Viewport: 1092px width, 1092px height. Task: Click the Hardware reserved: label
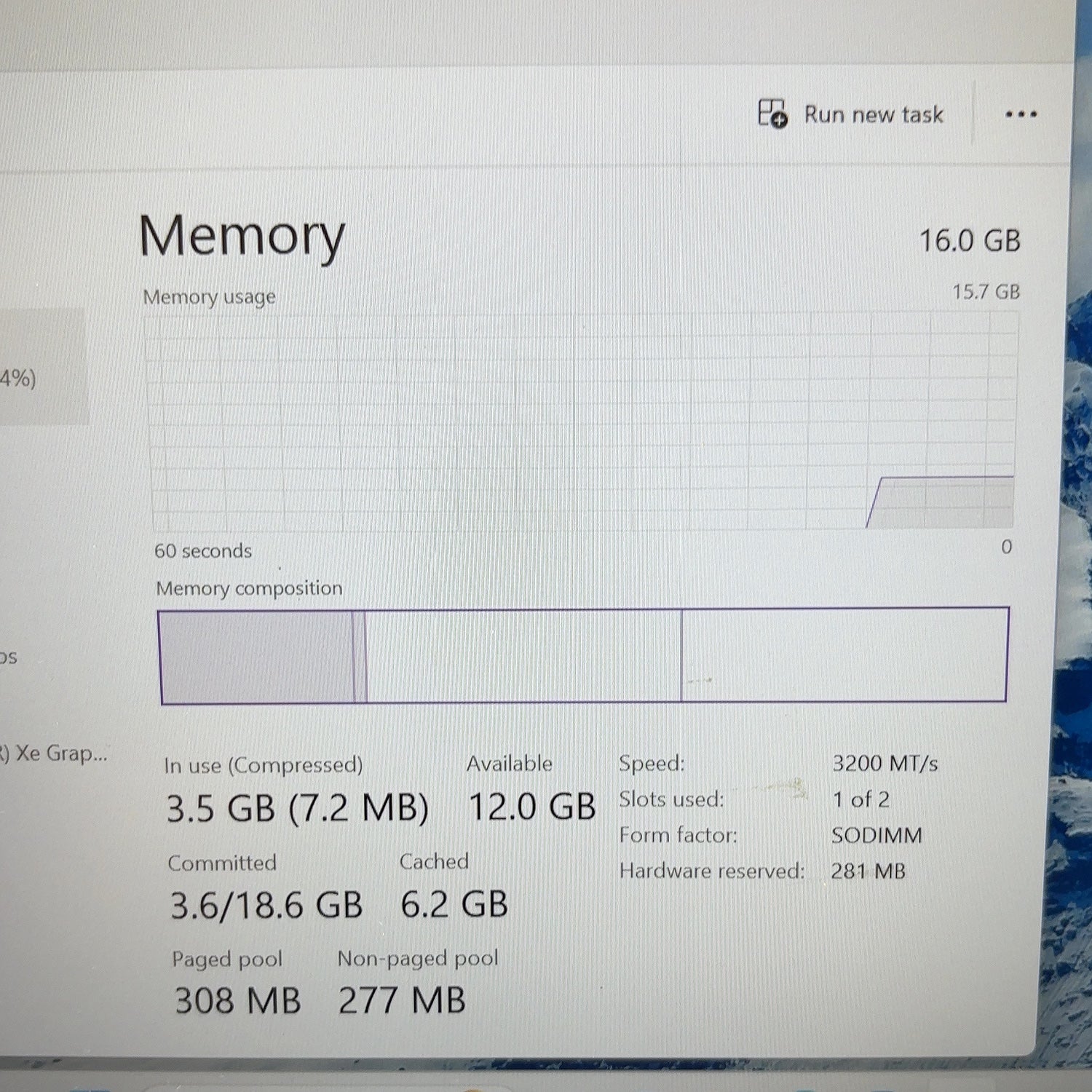point(712,871)
